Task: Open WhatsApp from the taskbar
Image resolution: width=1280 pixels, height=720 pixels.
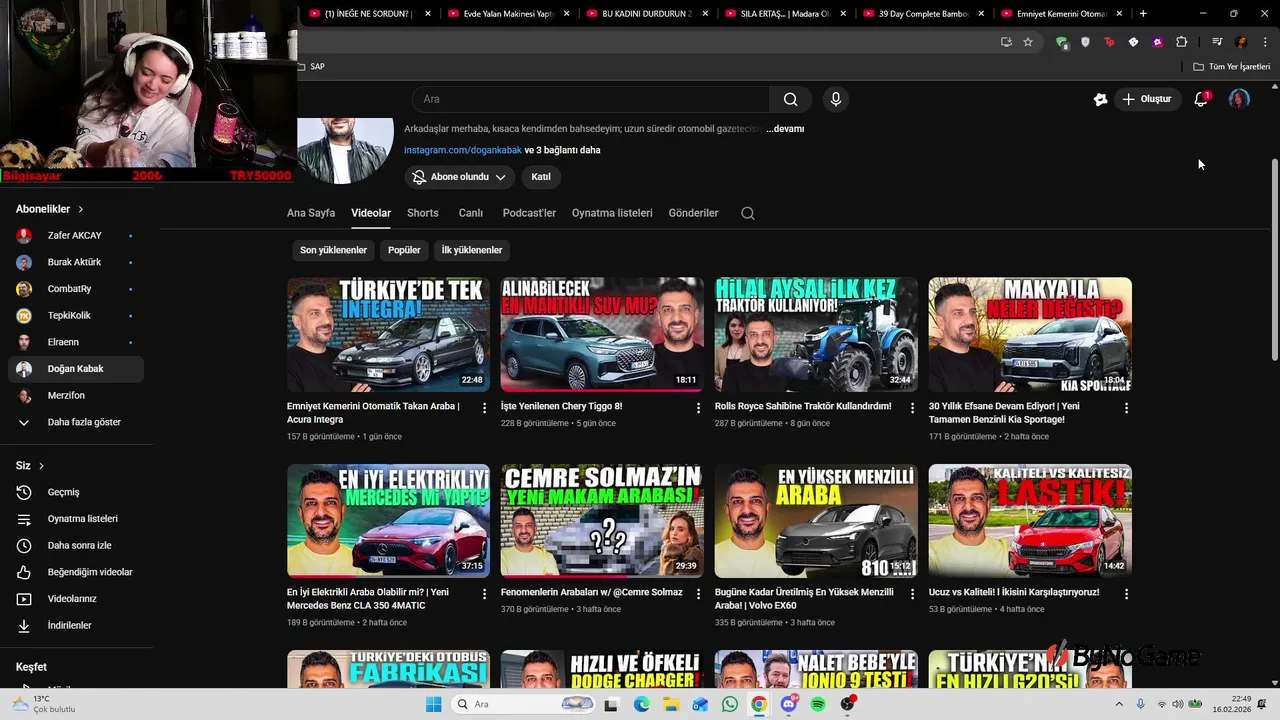Action: point(730,704)
